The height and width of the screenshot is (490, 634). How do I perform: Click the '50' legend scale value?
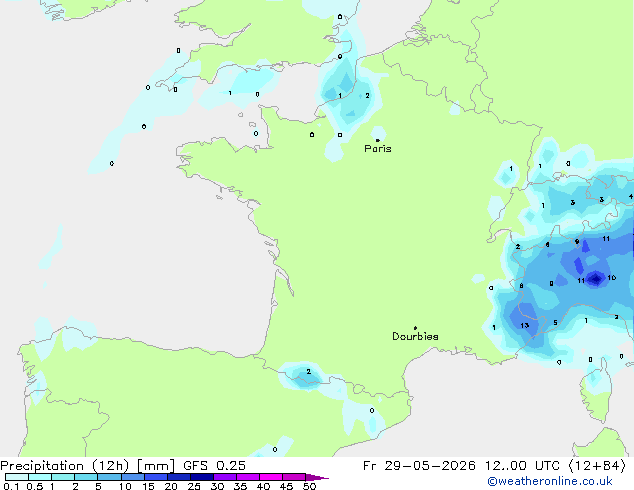point(309,486)
